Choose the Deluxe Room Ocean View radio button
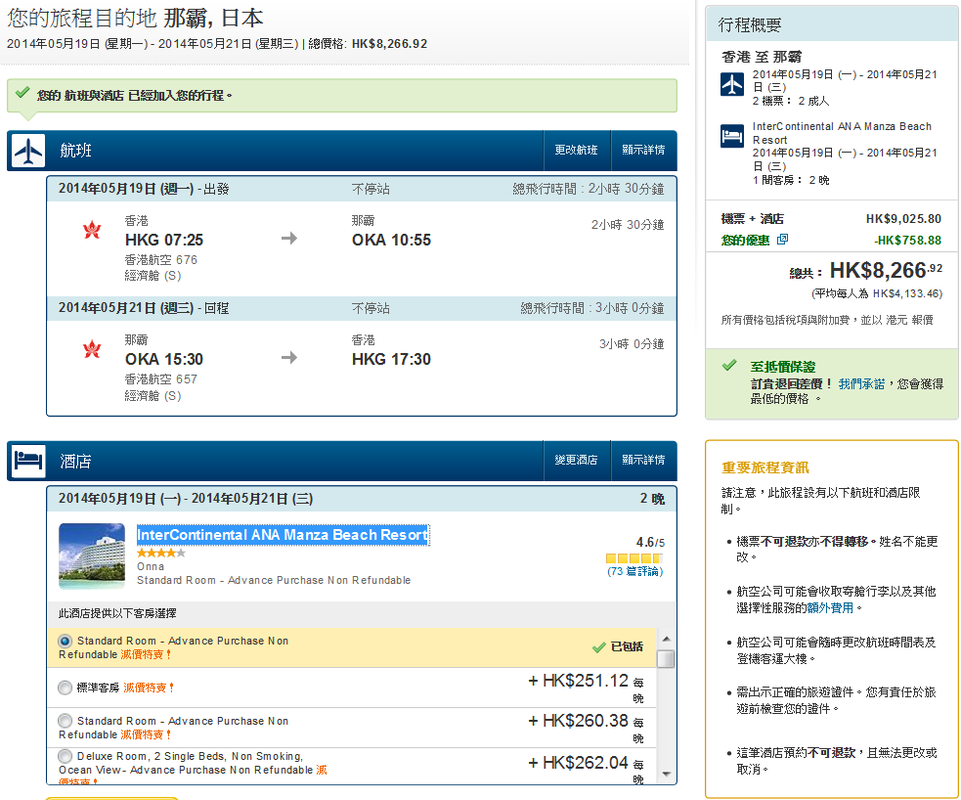 click(x=65, y=756)
